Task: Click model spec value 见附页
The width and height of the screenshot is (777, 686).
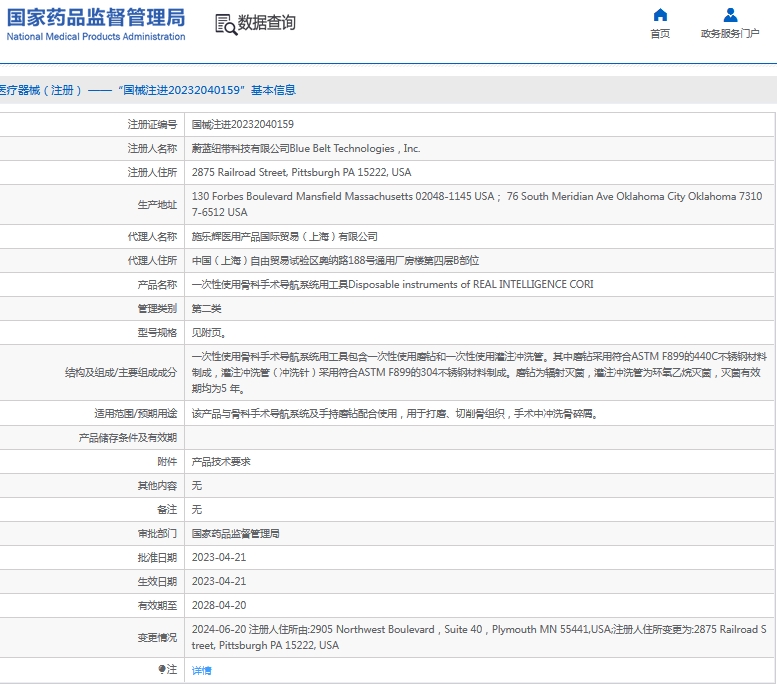Action: pos(209,333)
